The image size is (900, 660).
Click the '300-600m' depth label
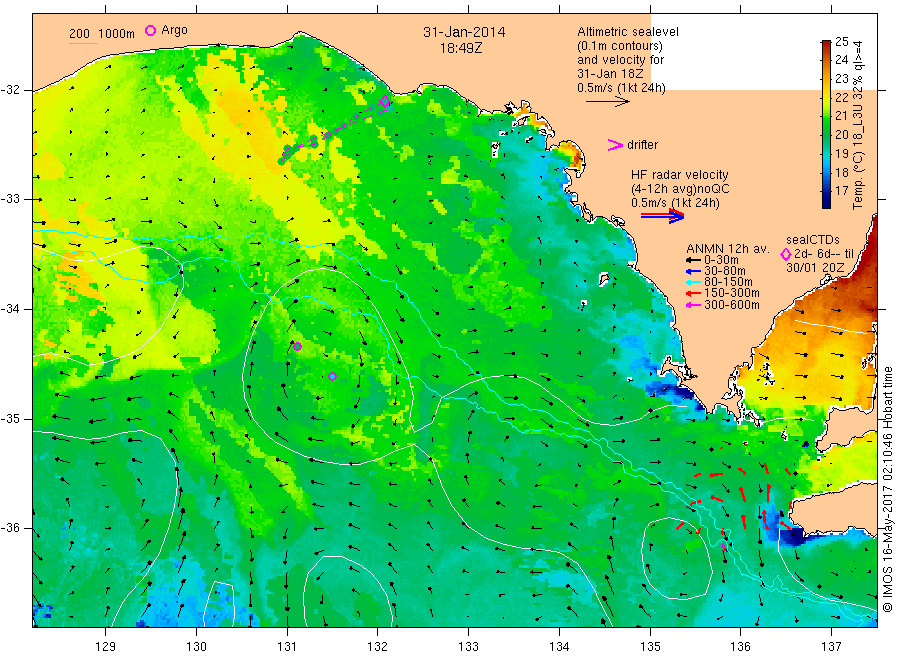pyautogui.click(x=731, y=305)
